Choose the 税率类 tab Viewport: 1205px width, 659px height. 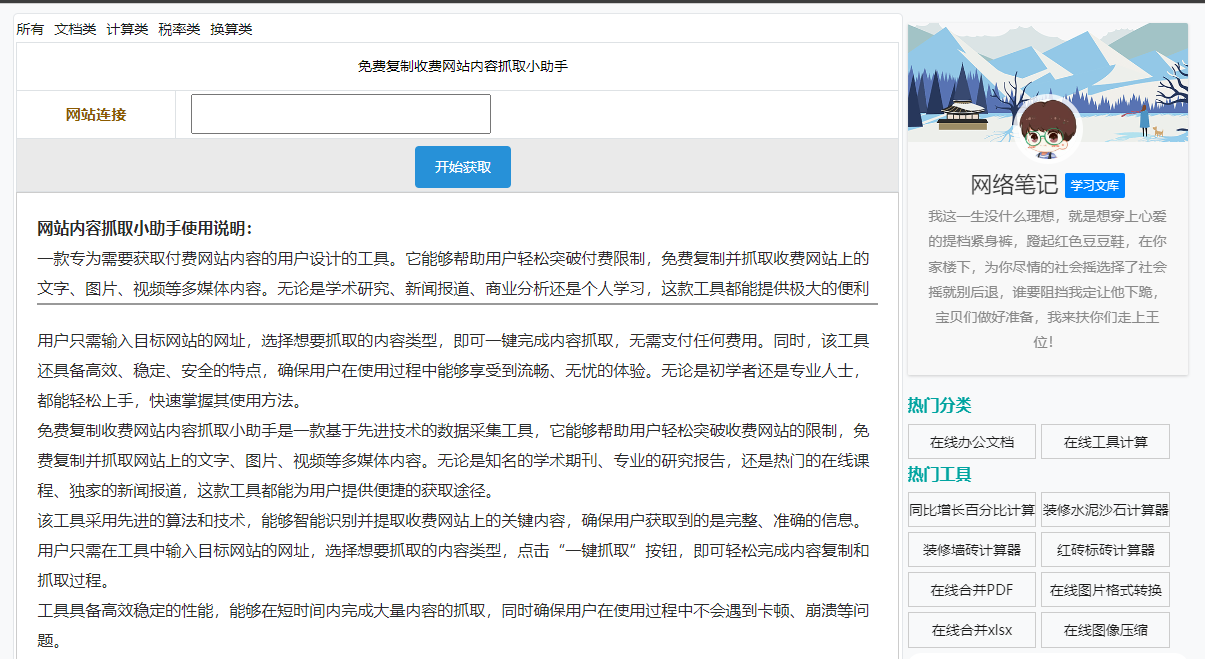click(x=179, y=29)
